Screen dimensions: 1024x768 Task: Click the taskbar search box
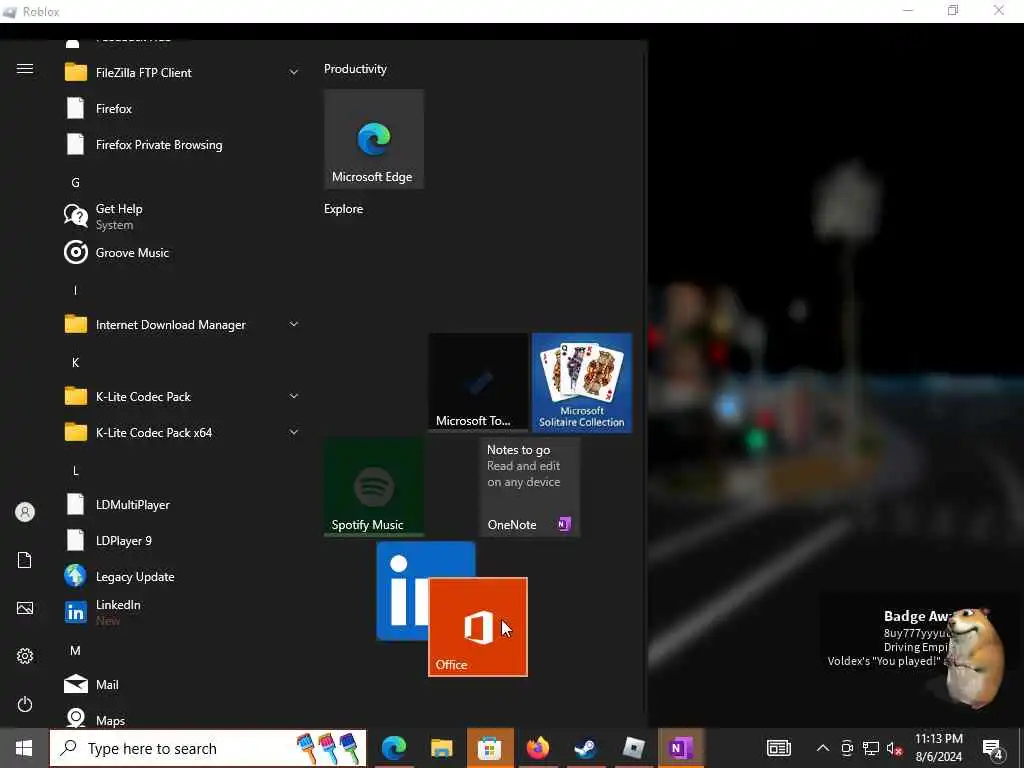pos(208,748)
